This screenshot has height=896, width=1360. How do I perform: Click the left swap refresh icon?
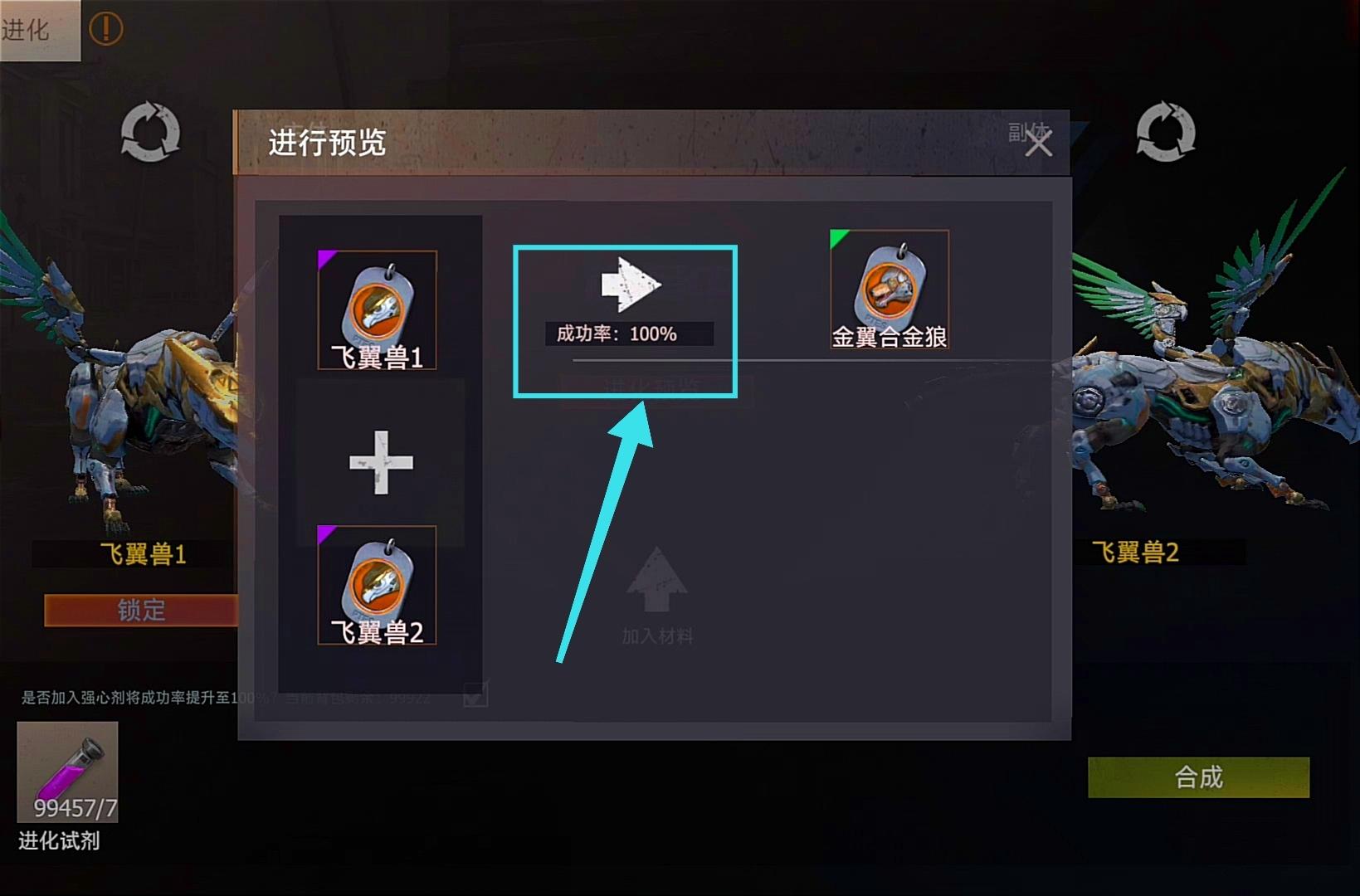(150, 131)
